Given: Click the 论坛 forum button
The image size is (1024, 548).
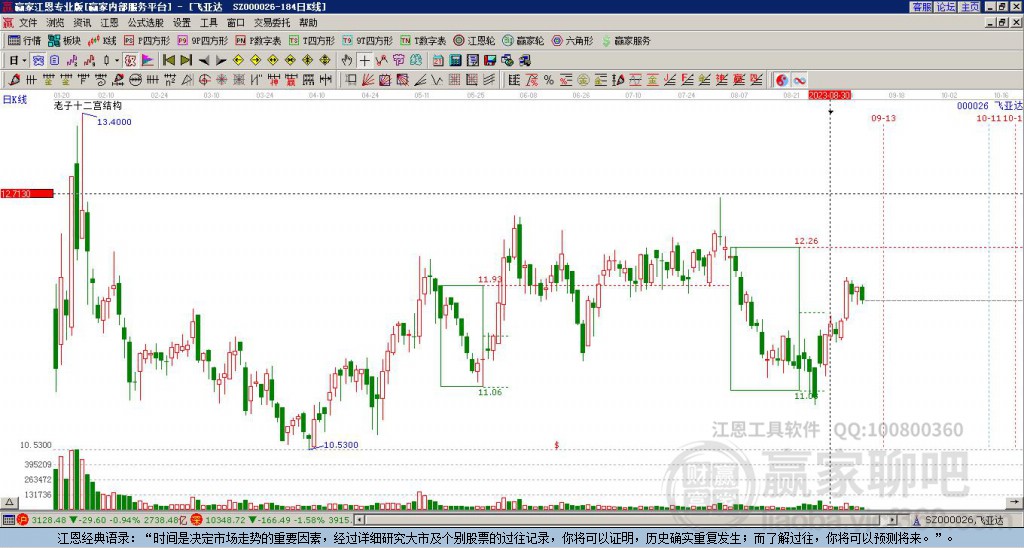Looking at the screenshot, I should tap(946, 7).
